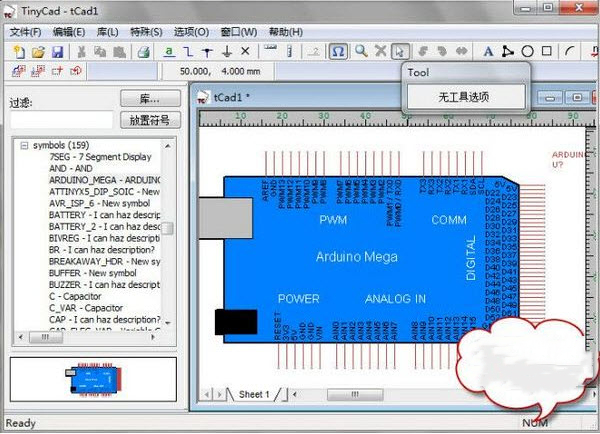Click the 放置符号 button
Screen dimensions: 600x434
(150, 120)
